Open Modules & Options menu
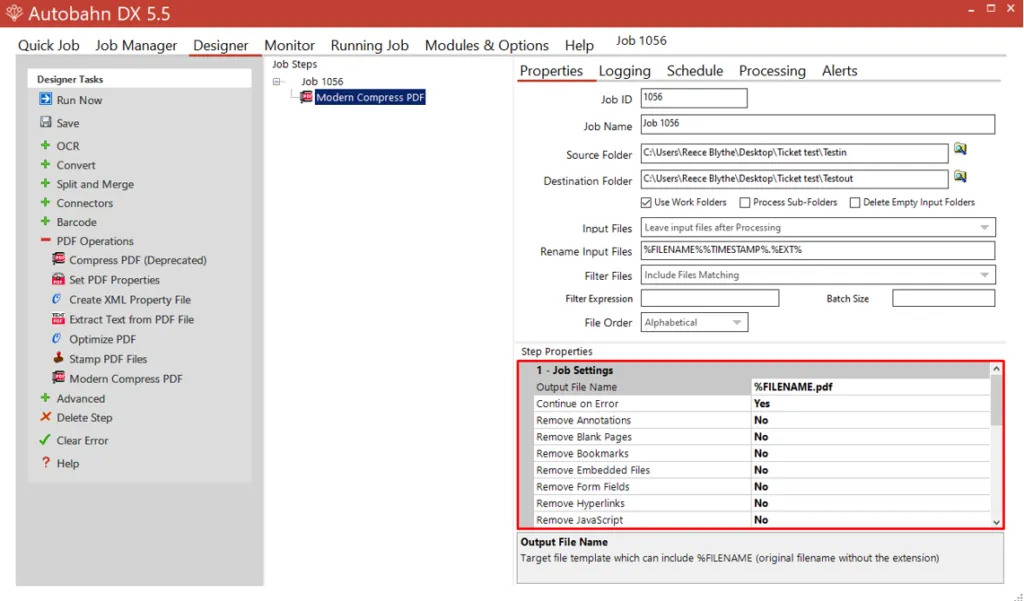The width and height of the screenshot is (1024, 601). point(487,45)
